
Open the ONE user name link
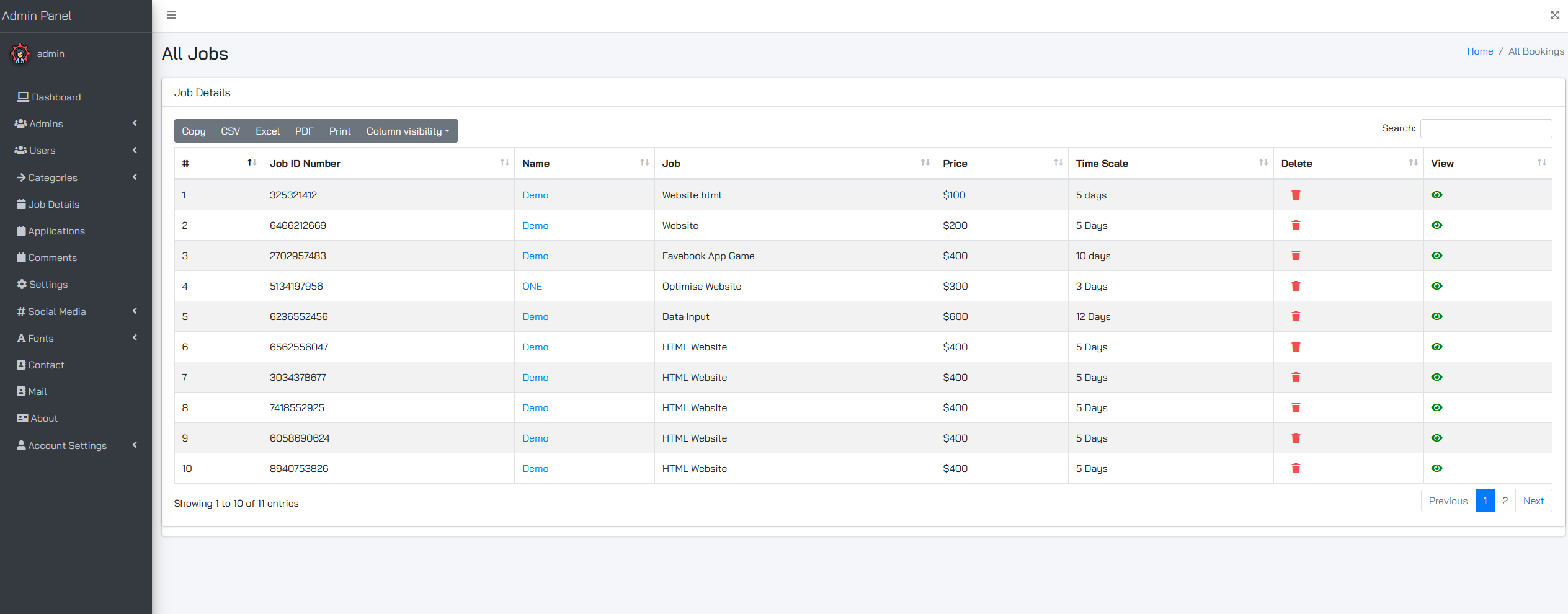coord(532,286)
